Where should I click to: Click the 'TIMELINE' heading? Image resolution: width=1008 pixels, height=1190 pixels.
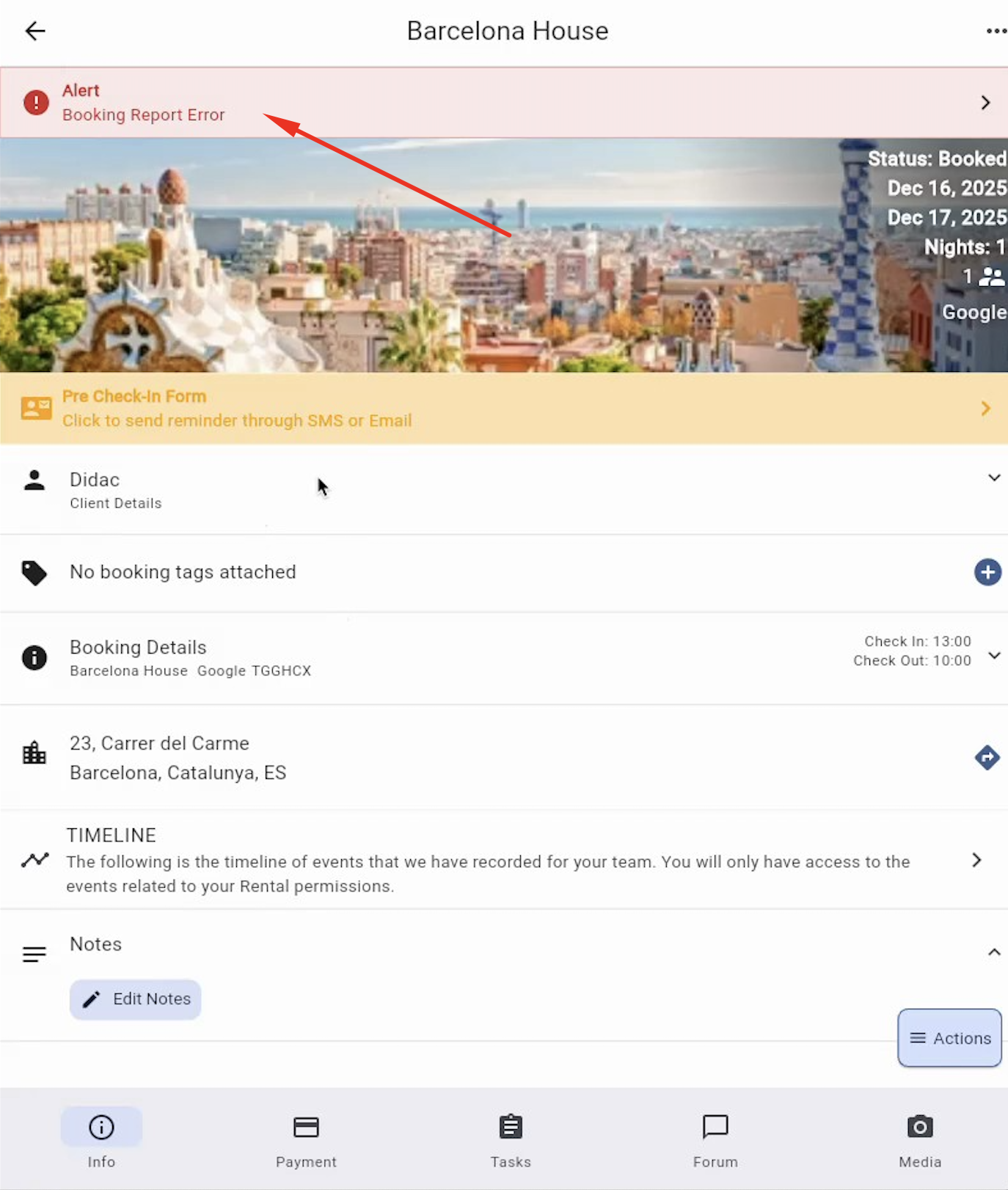(112, 836)
